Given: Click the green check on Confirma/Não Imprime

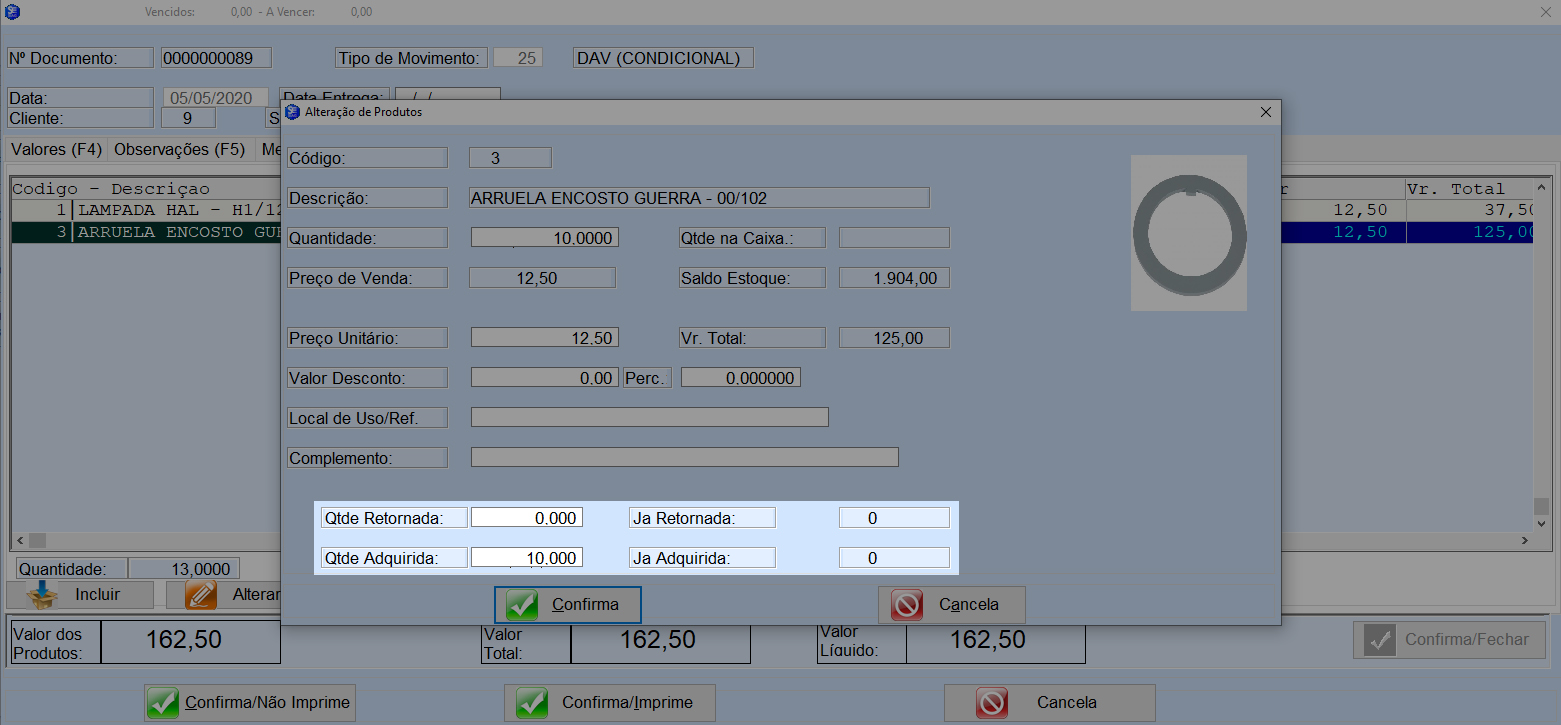Looking at the screenshot, I should 163,703.
